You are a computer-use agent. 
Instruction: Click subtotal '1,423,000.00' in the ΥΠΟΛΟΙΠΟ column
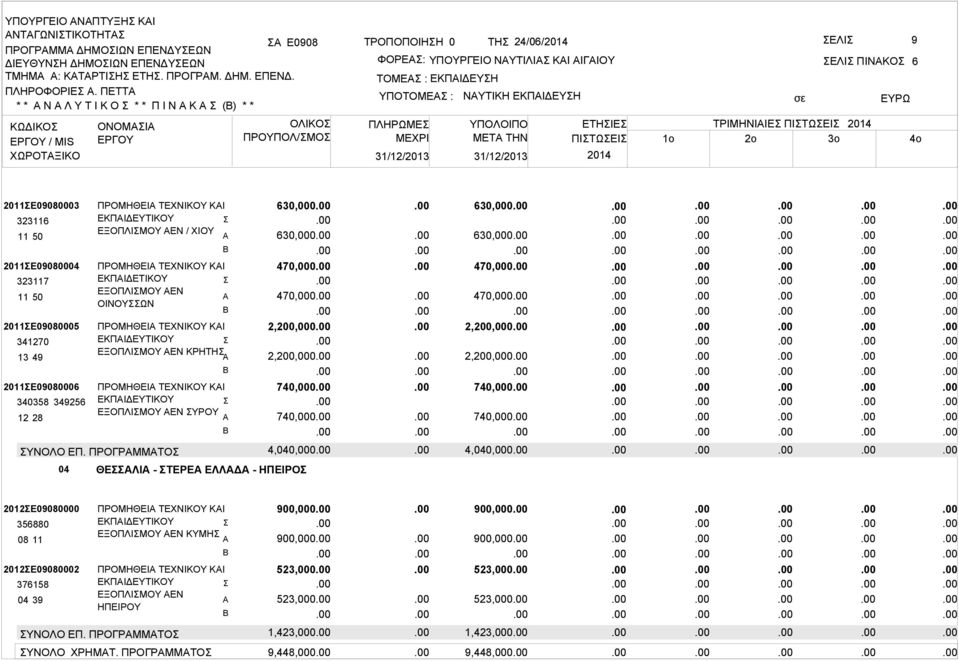pyautogui.click(x=496, y=632)
